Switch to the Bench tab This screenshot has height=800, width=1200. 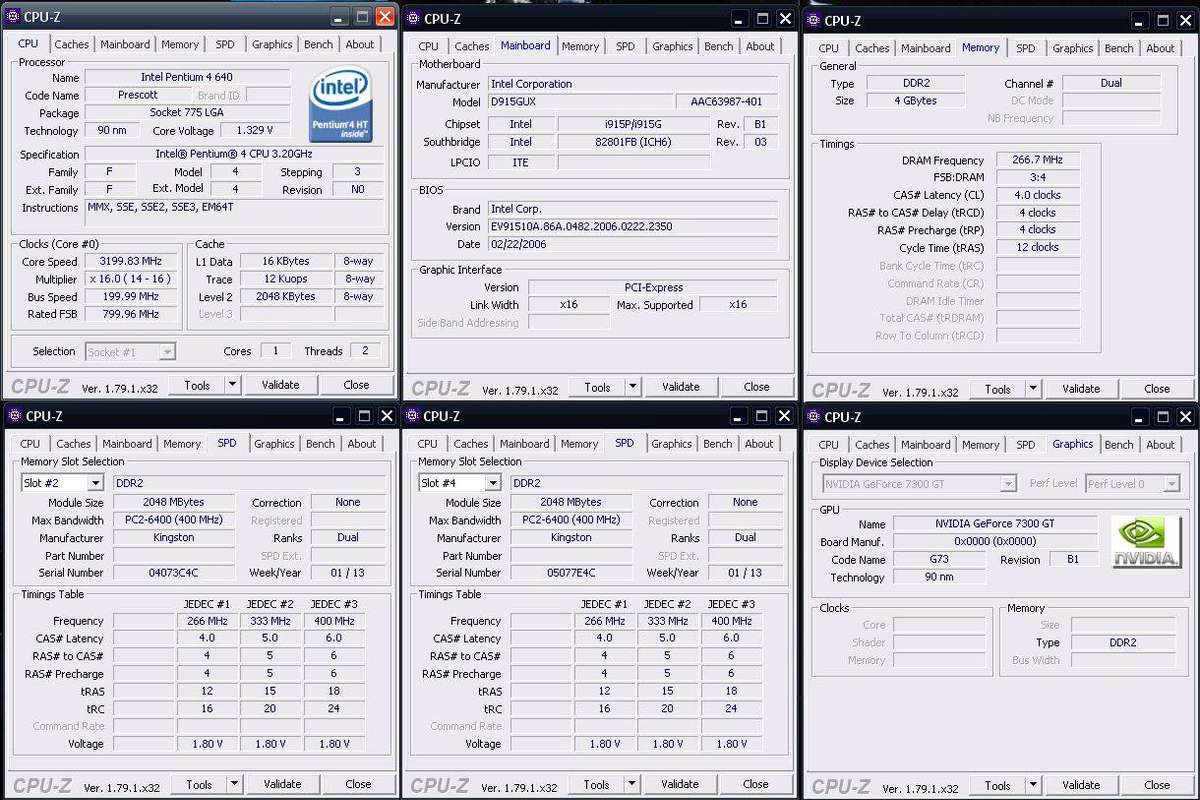[x=317, y=44]
